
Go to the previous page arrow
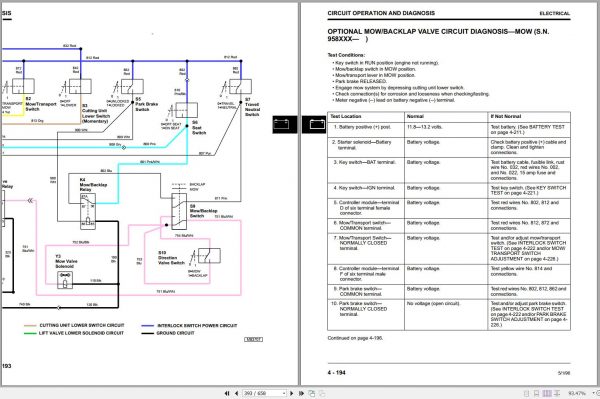pos(236,393)
